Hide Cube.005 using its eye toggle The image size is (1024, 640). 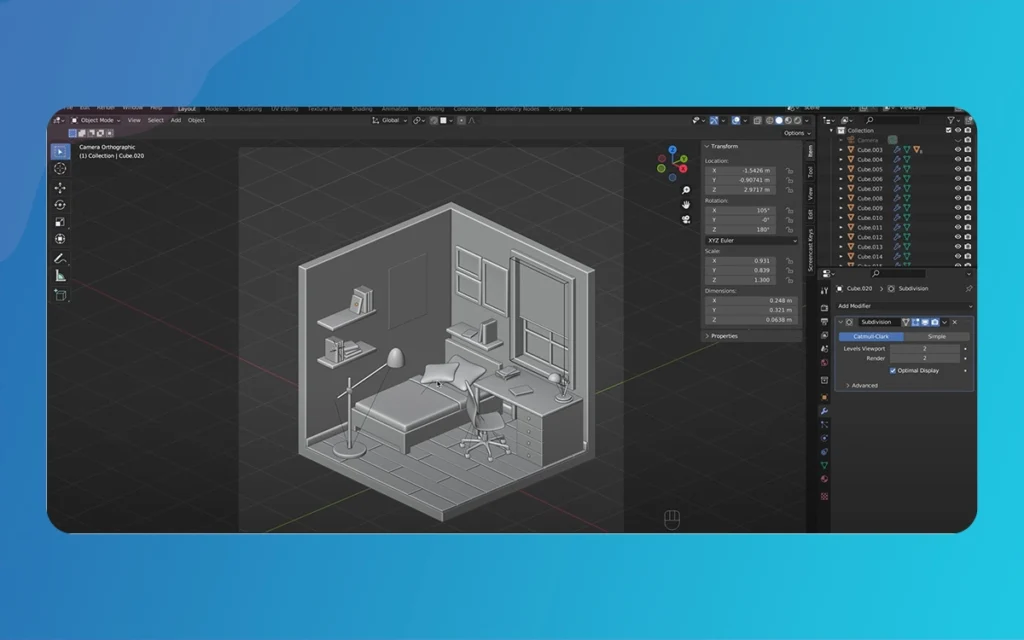point(958,169)
